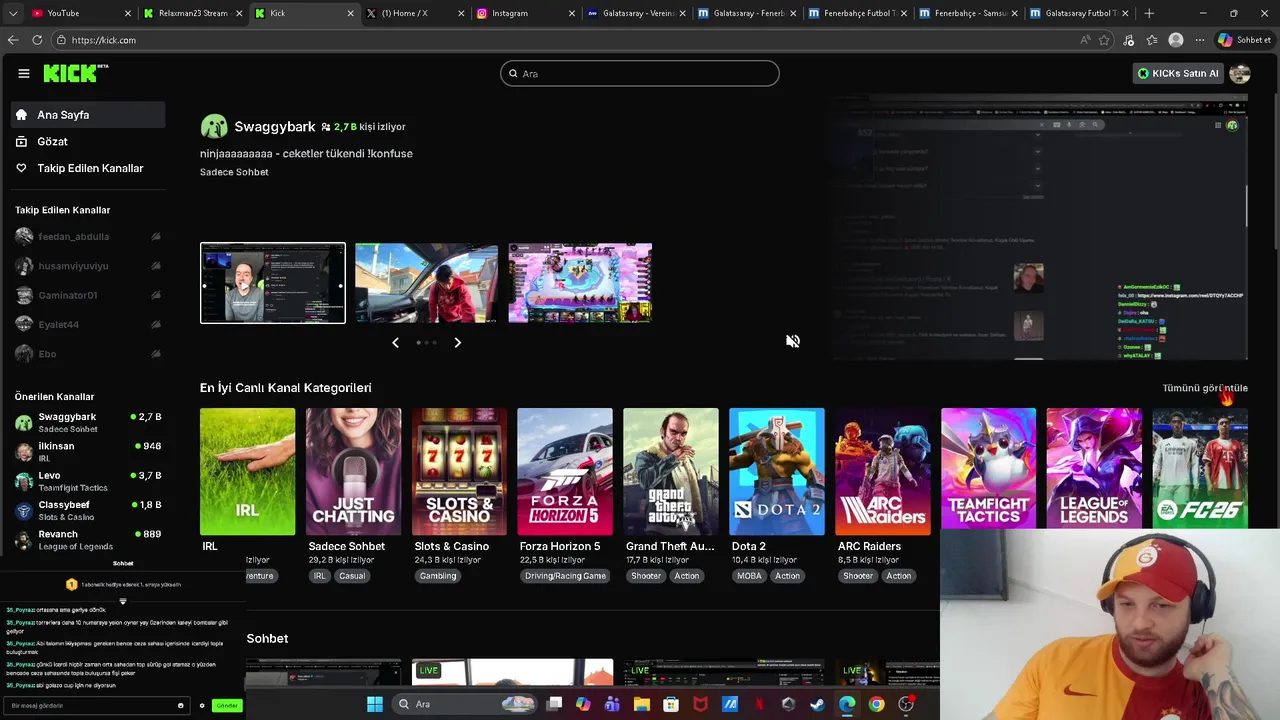Open the Slots & Casino category card
This screenshot has width=1280, height=720.
459,471
